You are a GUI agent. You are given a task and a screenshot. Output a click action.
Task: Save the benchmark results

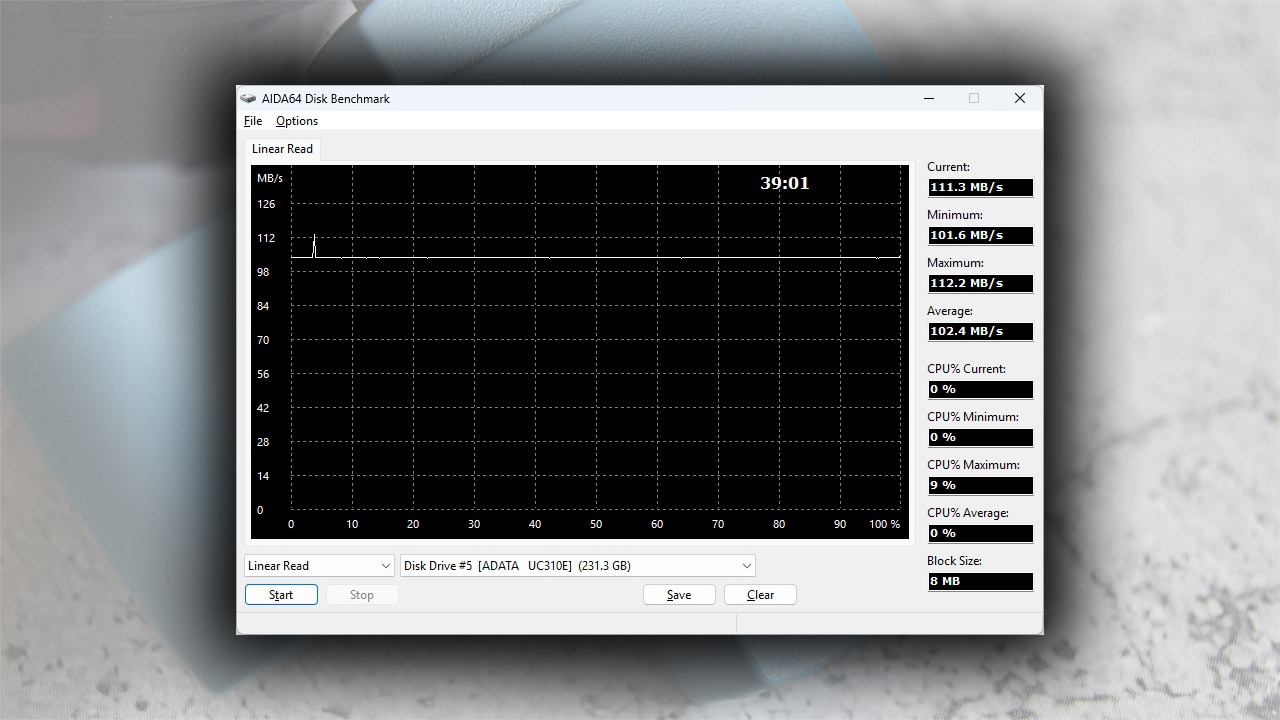point(679,595)
